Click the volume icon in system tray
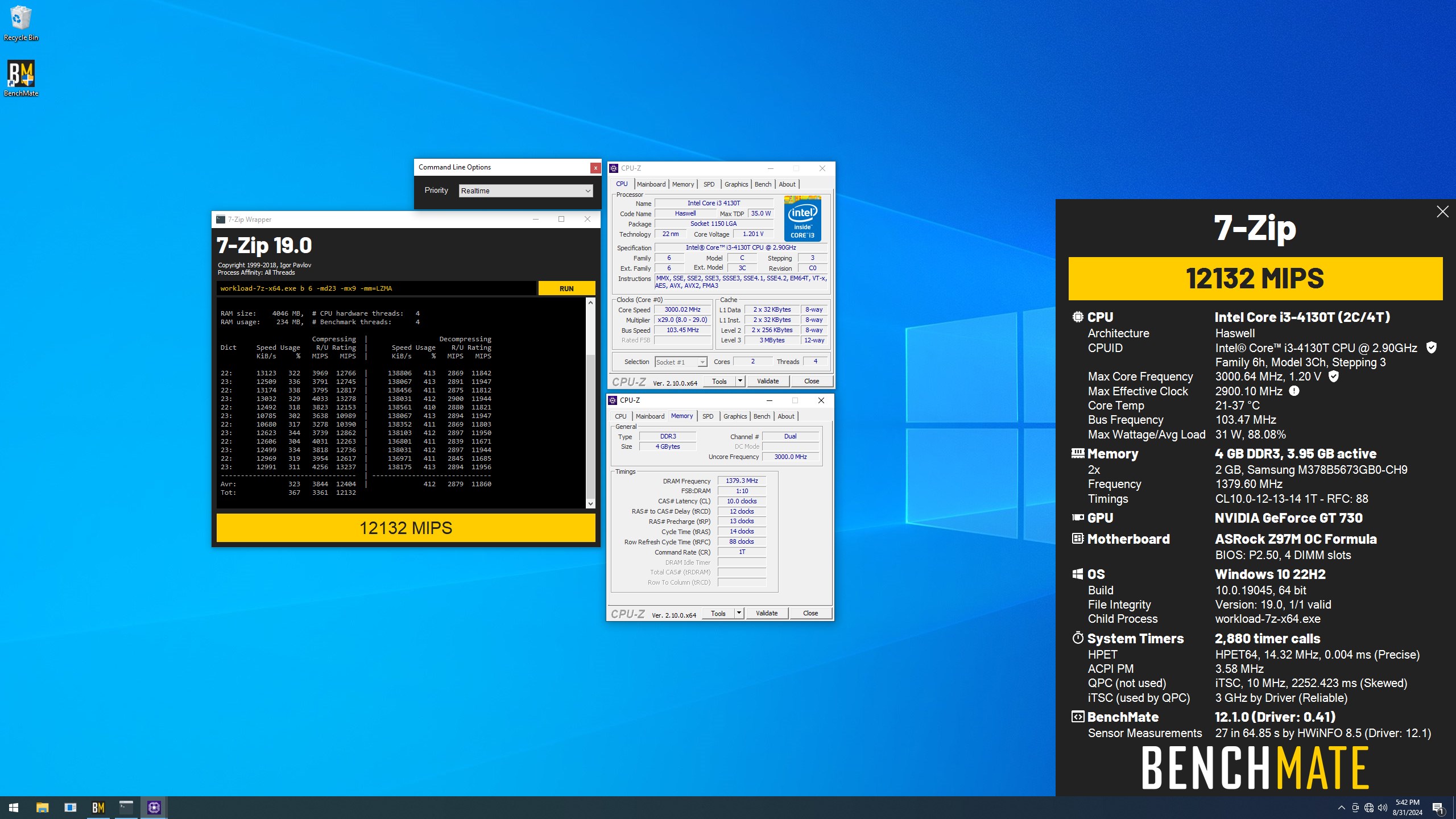 point(1383,808)
